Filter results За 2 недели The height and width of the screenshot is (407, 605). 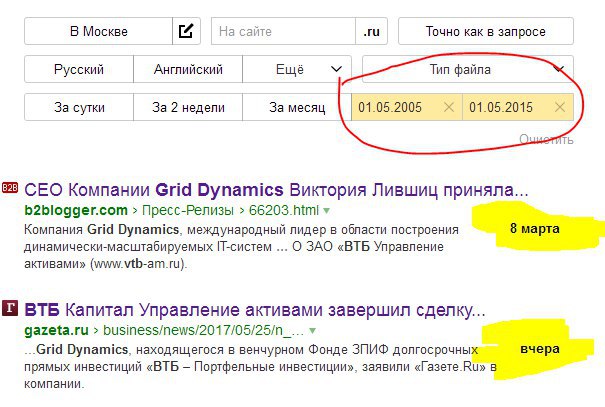(188, 107)
